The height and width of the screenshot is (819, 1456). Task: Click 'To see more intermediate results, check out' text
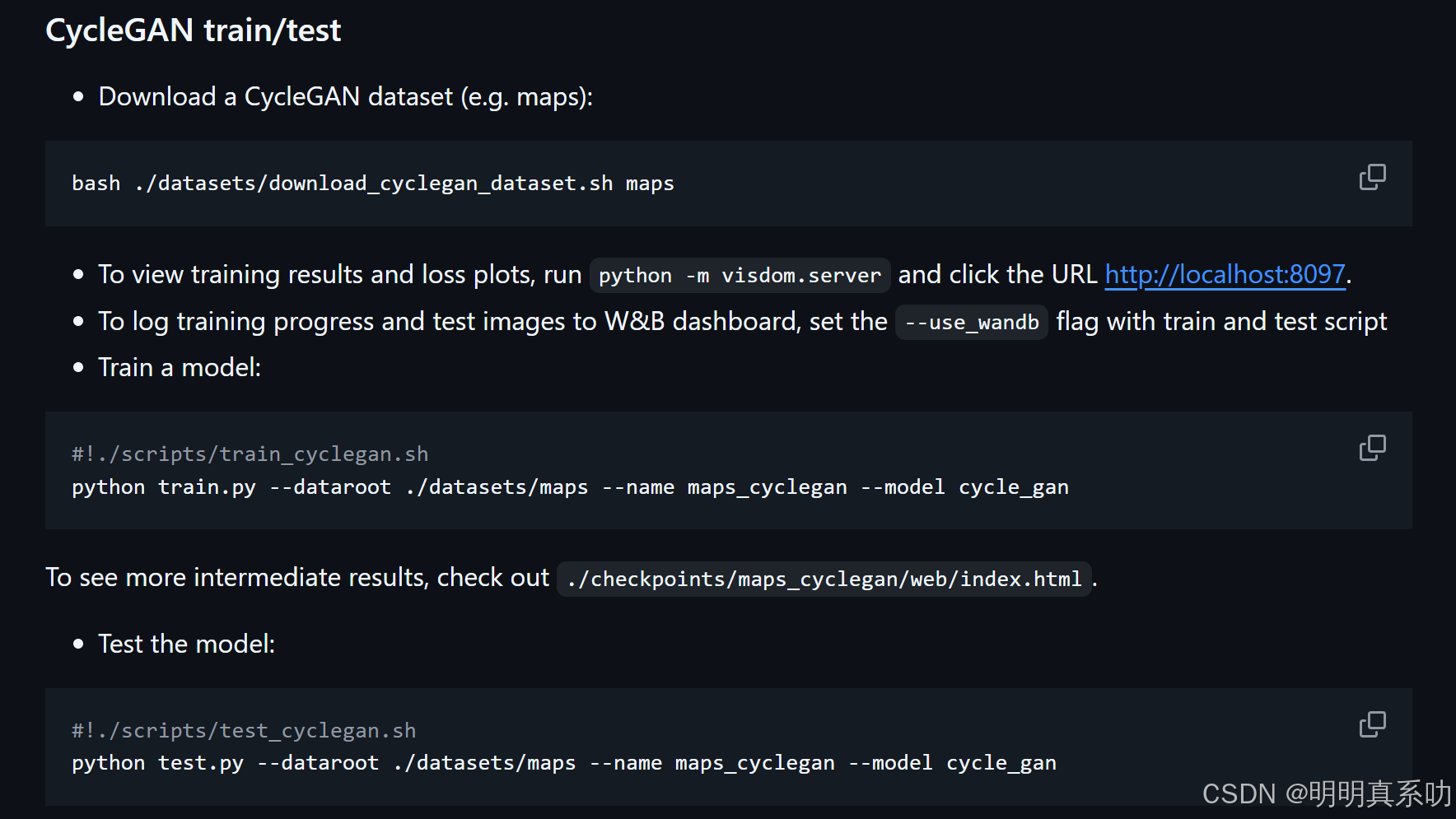[x=297, y=578]
